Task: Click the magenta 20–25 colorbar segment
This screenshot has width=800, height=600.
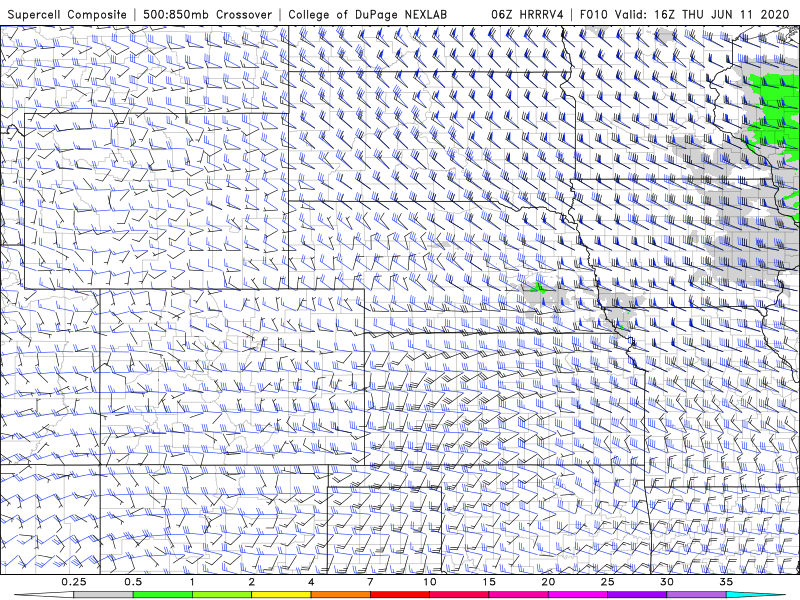Action: 578,595
